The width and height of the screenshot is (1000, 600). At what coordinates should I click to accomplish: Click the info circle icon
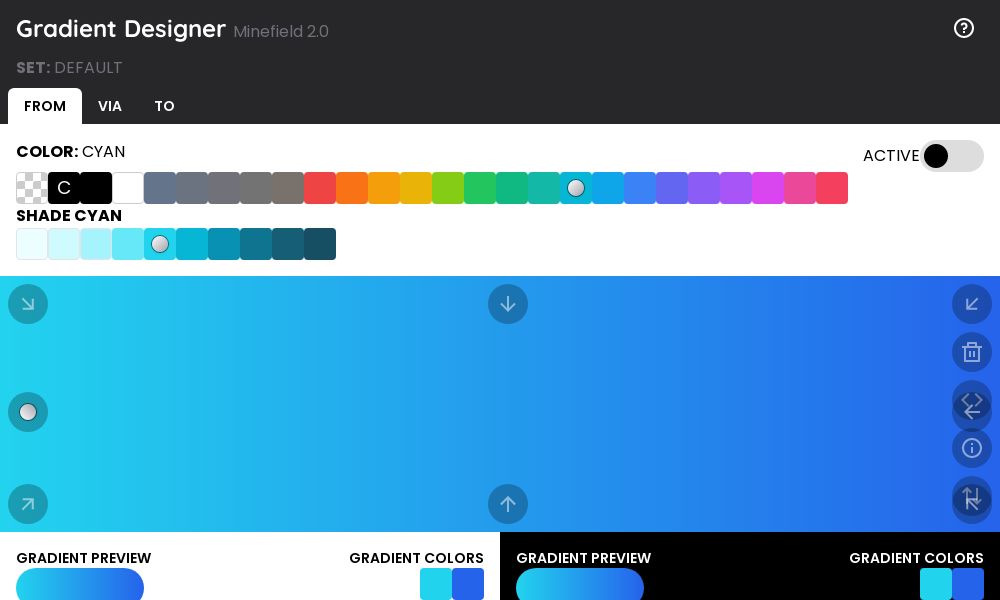(x=972, y=448)
